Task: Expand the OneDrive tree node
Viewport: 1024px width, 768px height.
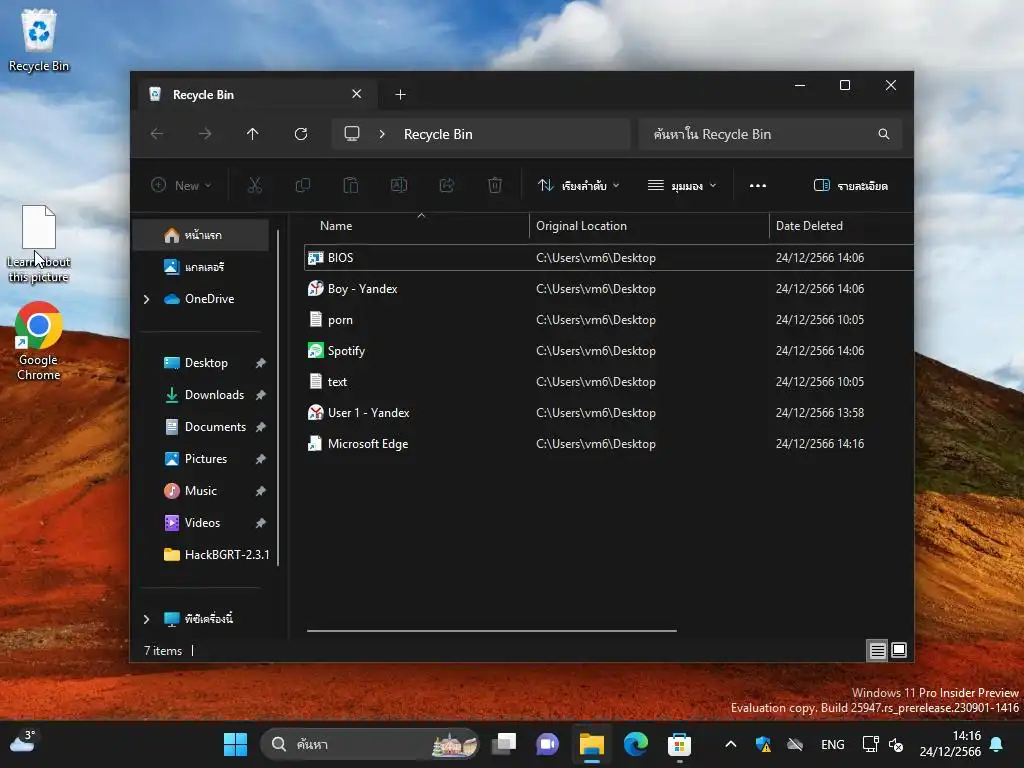Action: (x=146, y=299)
